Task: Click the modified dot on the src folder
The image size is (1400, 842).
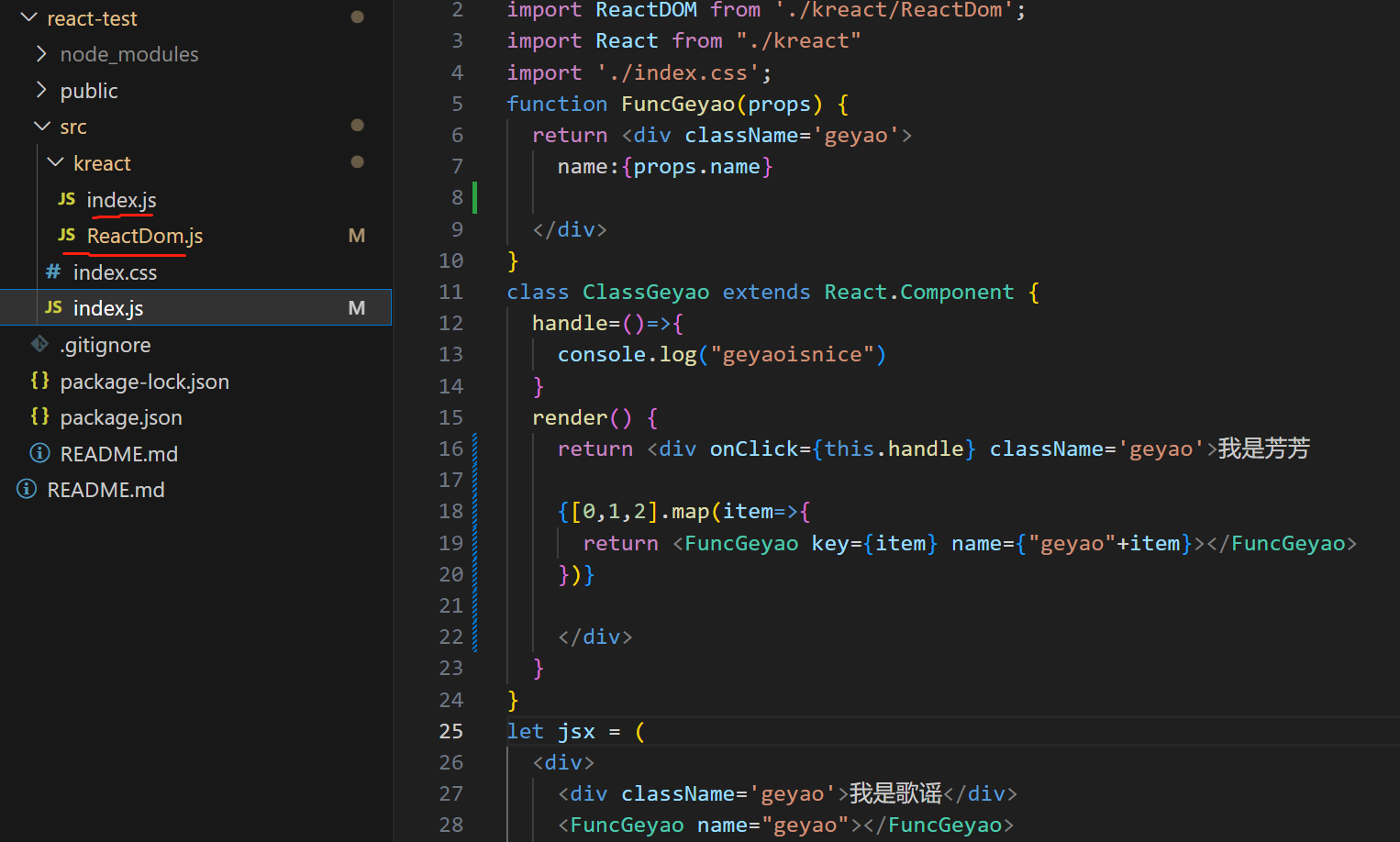Action: click(x=358, y=125)
